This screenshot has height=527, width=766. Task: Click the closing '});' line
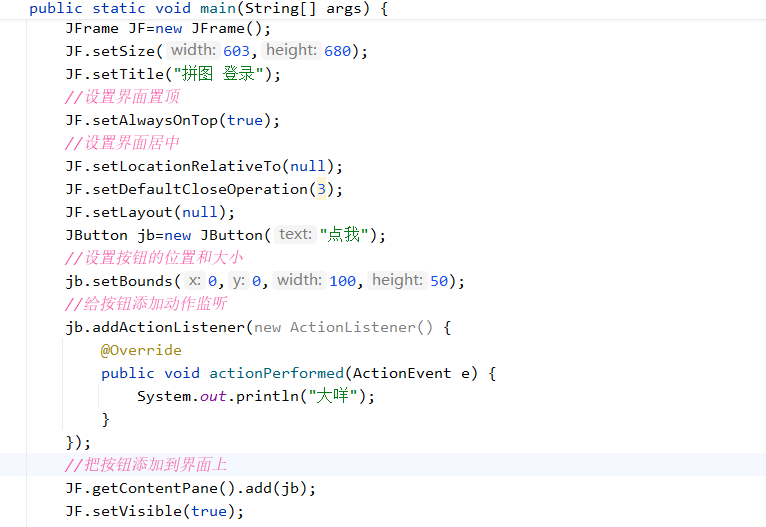[x=78, y=443]
